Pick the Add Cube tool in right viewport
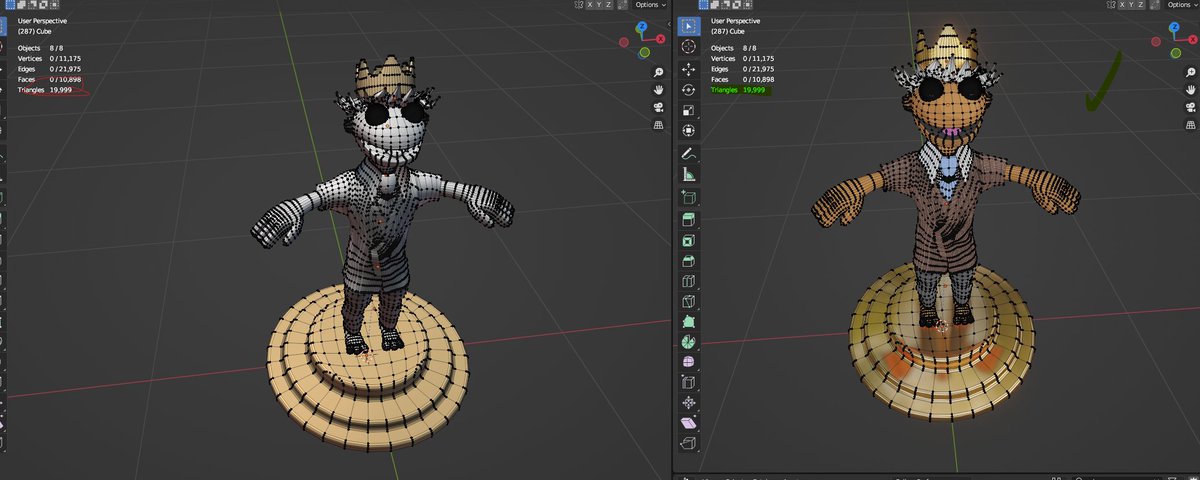This screenshot has width=1200, height=480. [x=688, y=198]
